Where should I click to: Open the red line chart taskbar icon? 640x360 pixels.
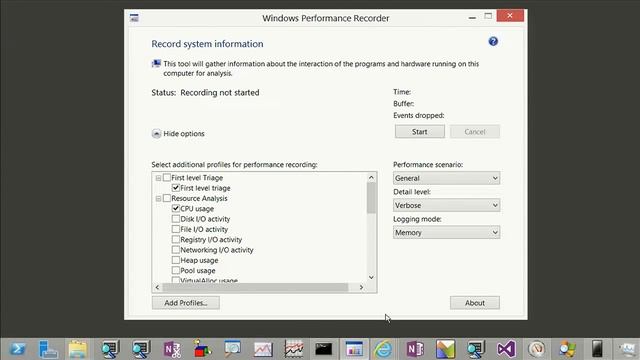263,349
